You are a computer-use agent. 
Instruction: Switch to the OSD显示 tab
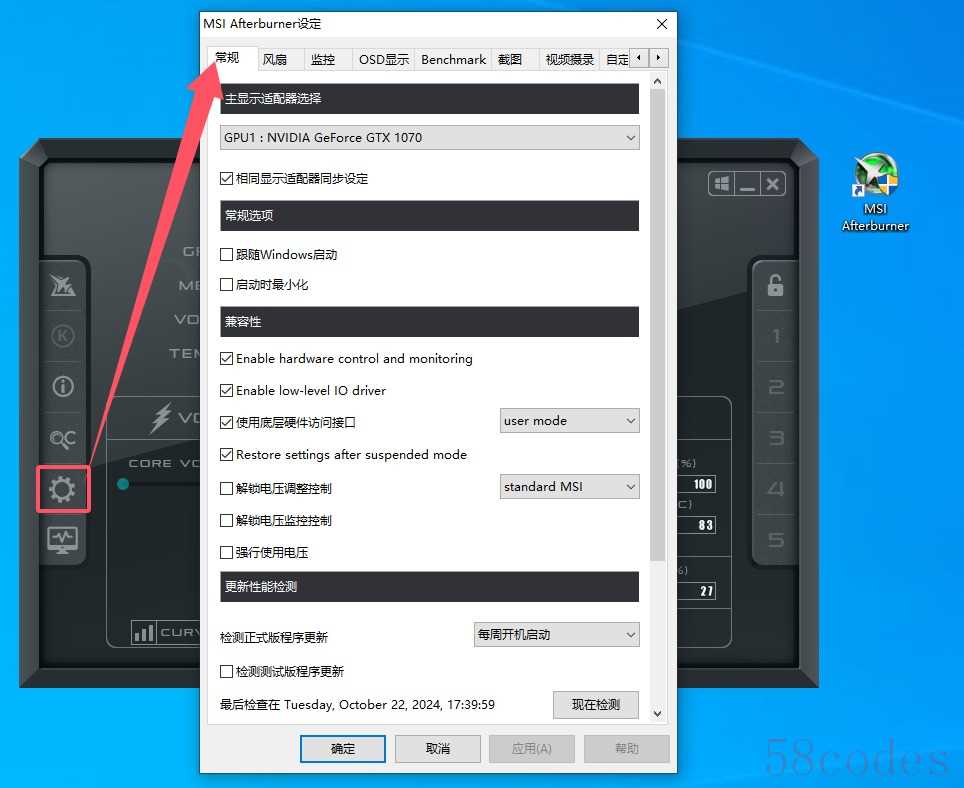tap(384, 60)
